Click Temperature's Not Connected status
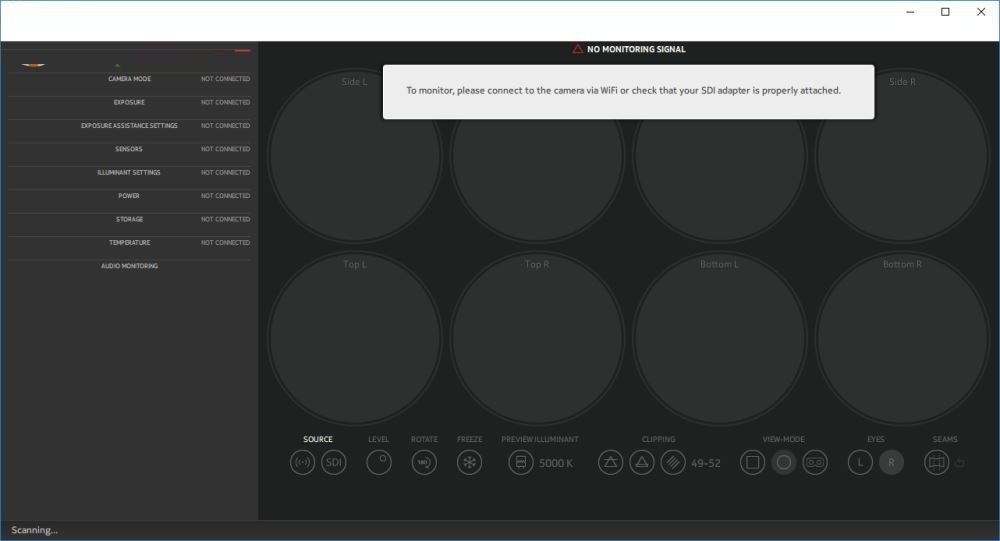The width and height of the screenshot is (1000, 541). (x=226, y=242)
